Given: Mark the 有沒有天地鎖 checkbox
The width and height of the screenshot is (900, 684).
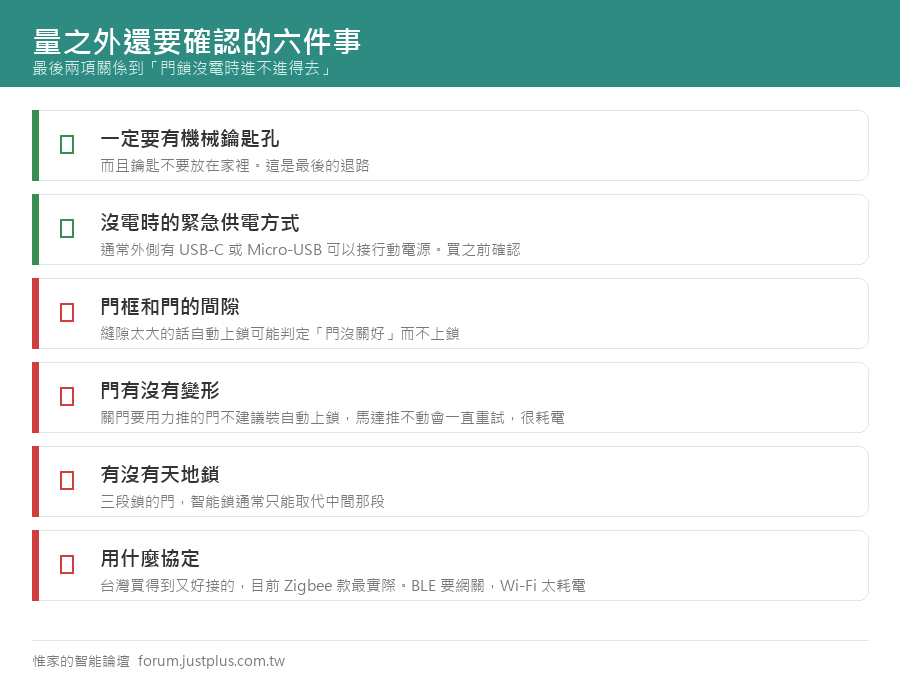Looking at the screenshot, I should (67, 480).
